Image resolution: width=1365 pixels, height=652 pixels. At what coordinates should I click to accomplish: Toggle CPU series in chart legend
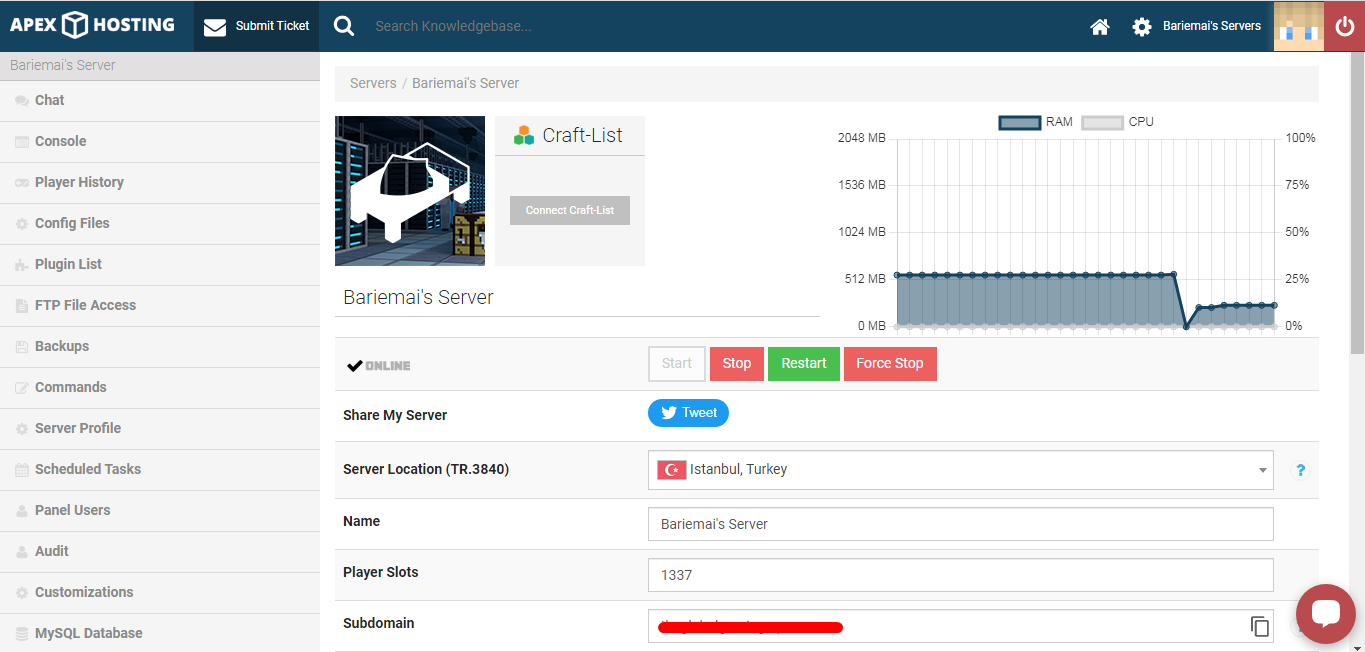tap(1118, 122)
